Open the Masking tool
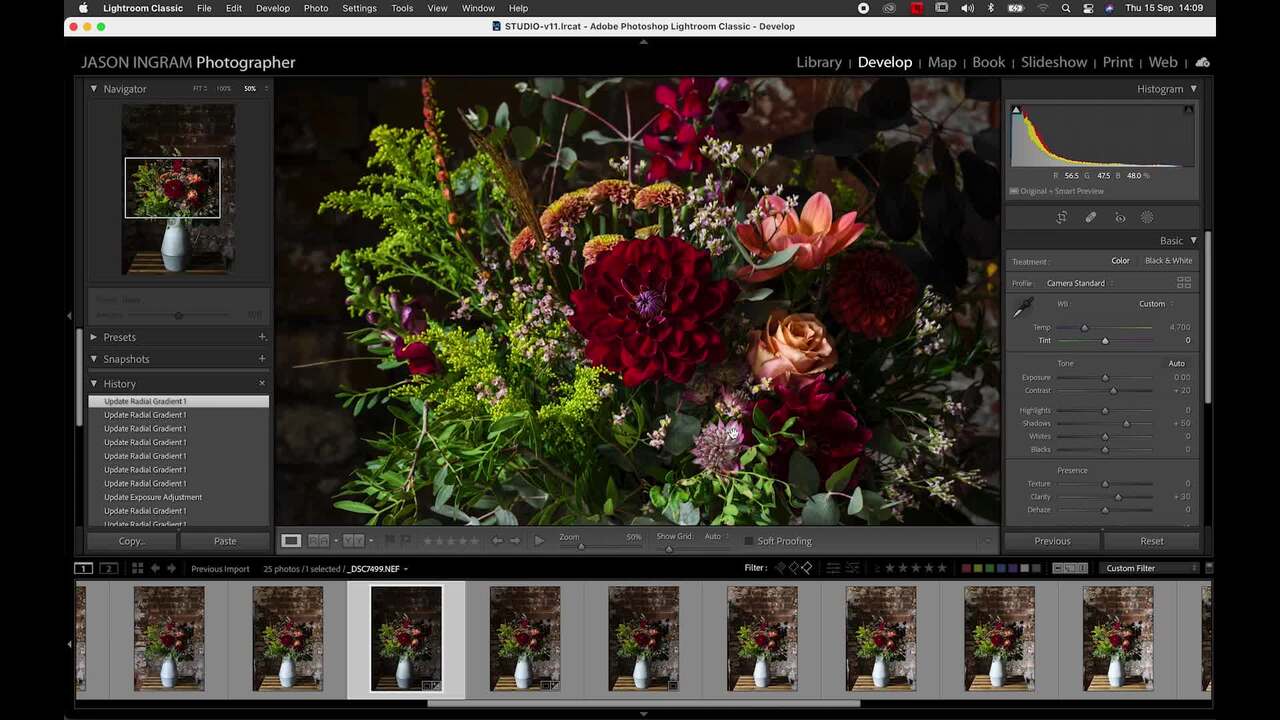Screen dimensions: 1280x720 coord(1147,217)
